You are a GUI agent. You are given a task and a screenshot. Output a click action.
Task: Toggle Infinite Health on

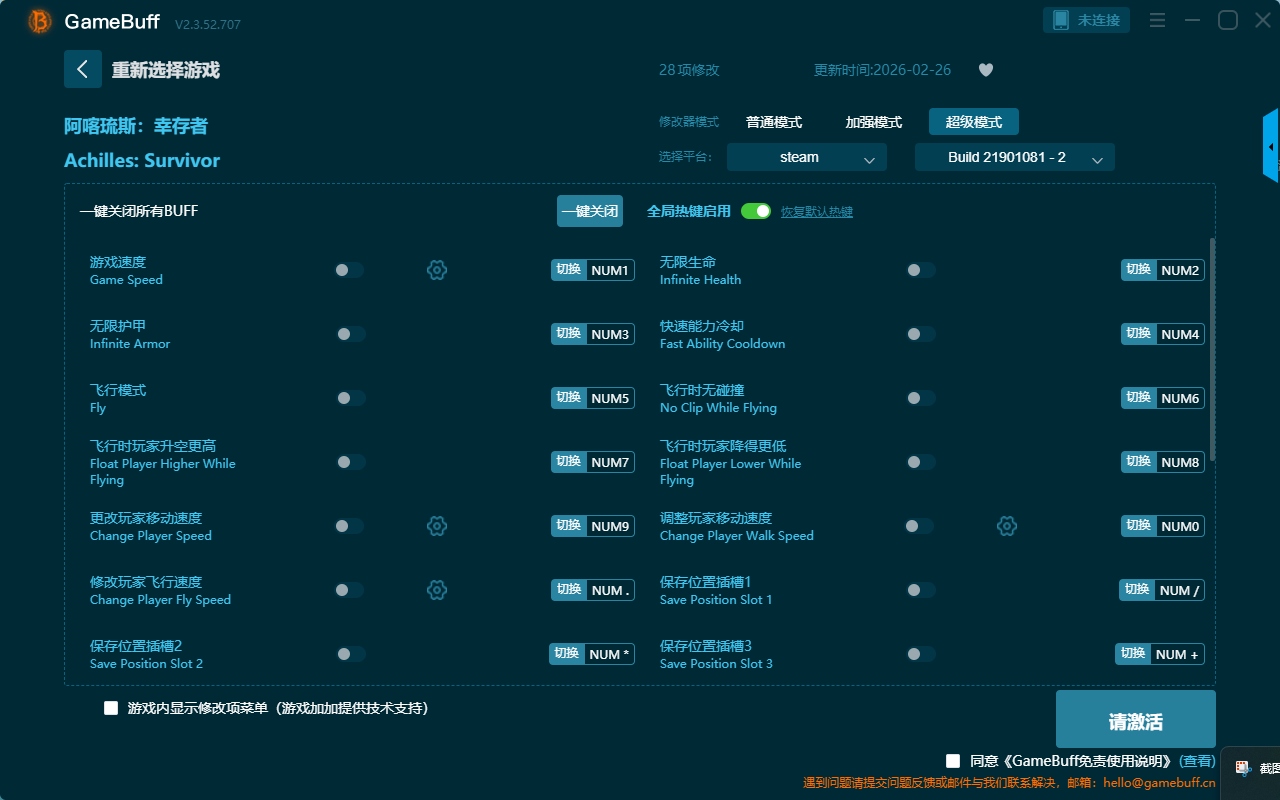pos(921,270)
